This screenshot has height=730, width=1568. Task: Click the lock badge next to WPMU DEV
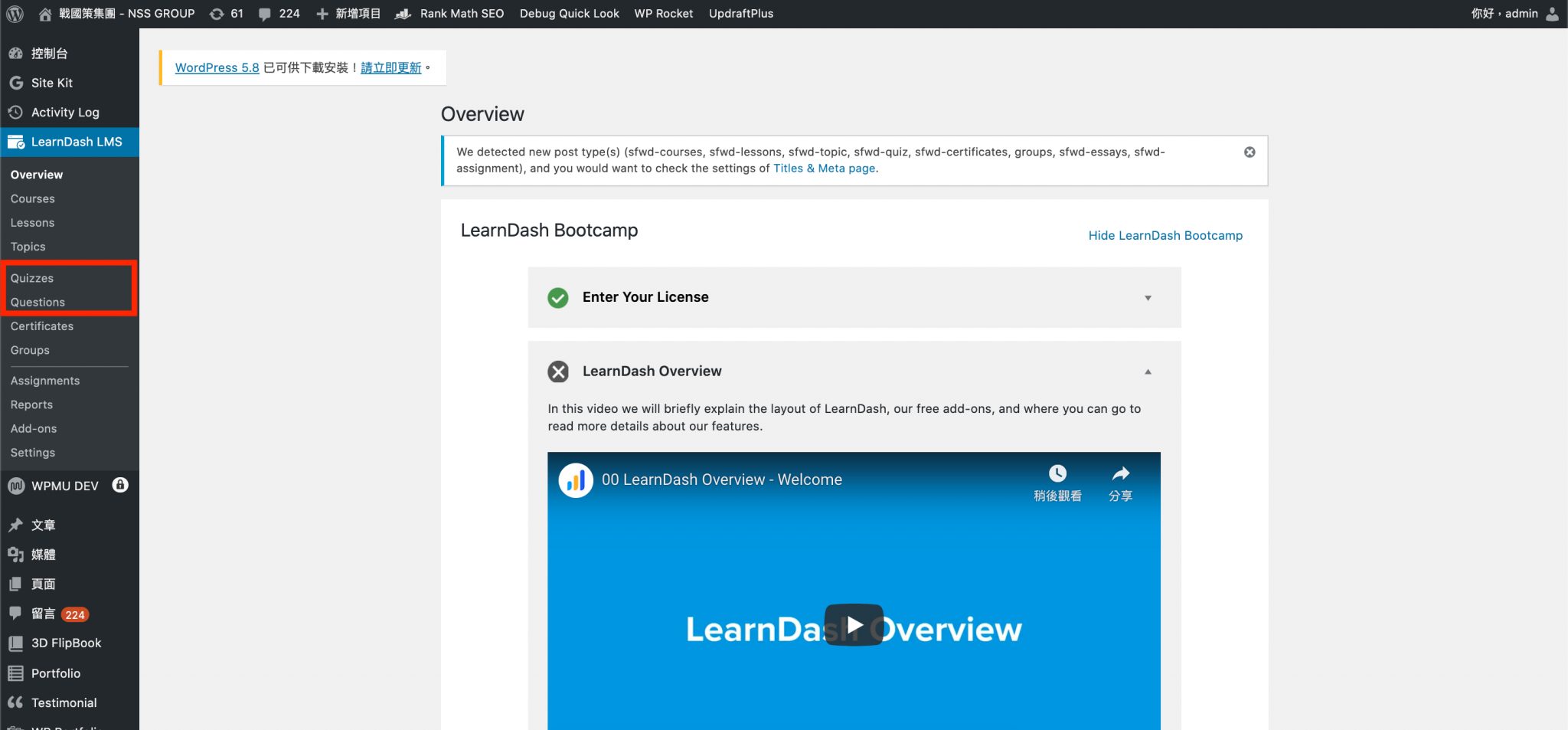[x=120, y=485]
